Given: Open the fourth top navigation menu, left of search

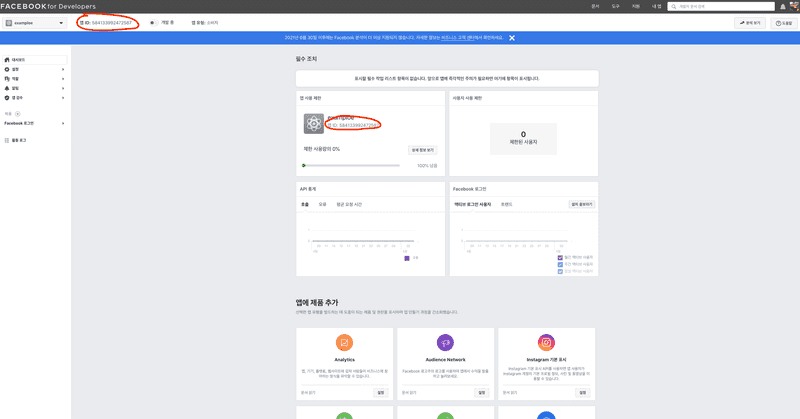Looking at the screenshot, I should 656,7.
